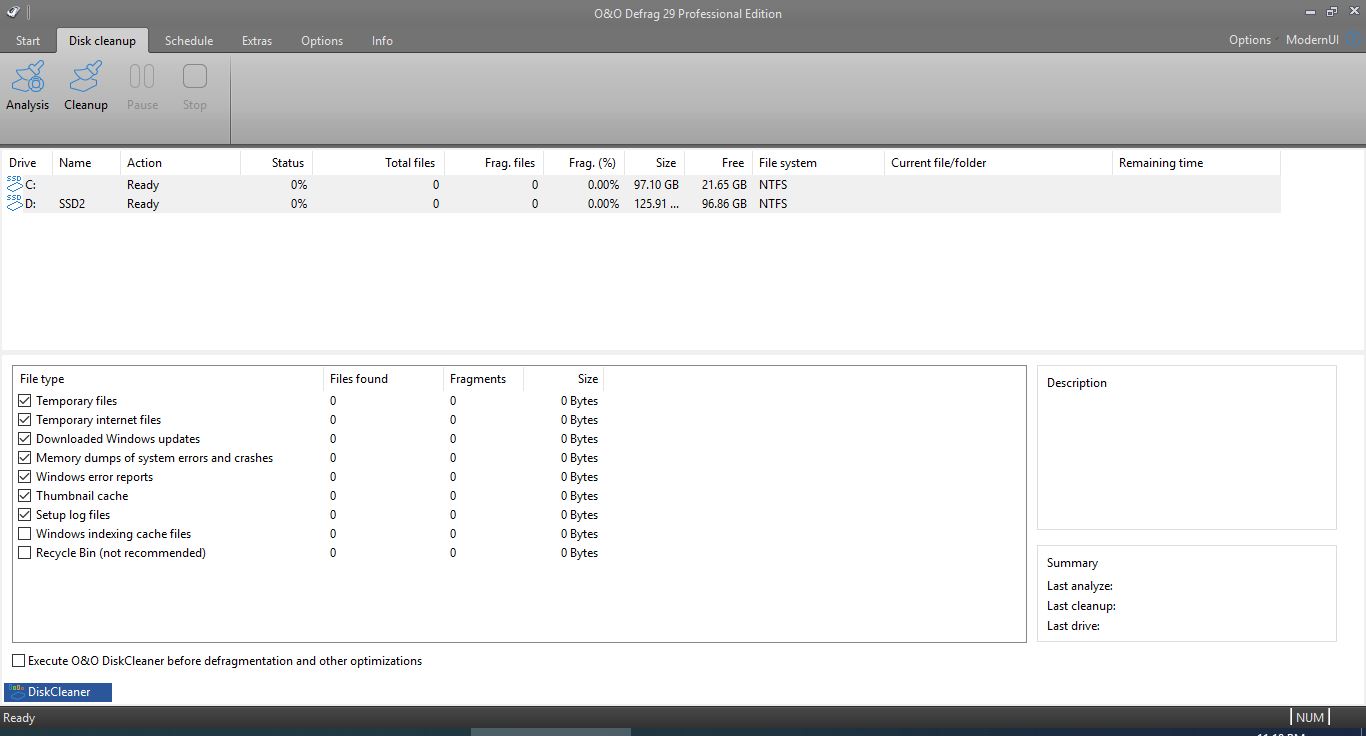Click the 21.65 GB free cell

[724, 185]
